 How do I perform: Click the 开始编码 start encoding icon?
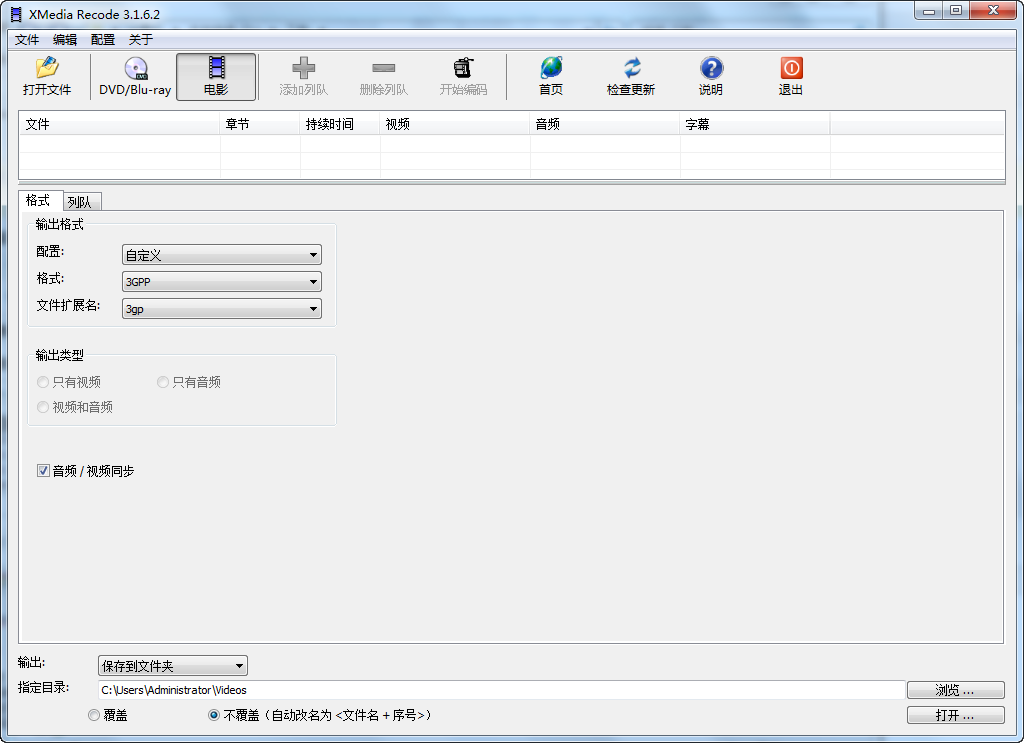tap(464, 67)
